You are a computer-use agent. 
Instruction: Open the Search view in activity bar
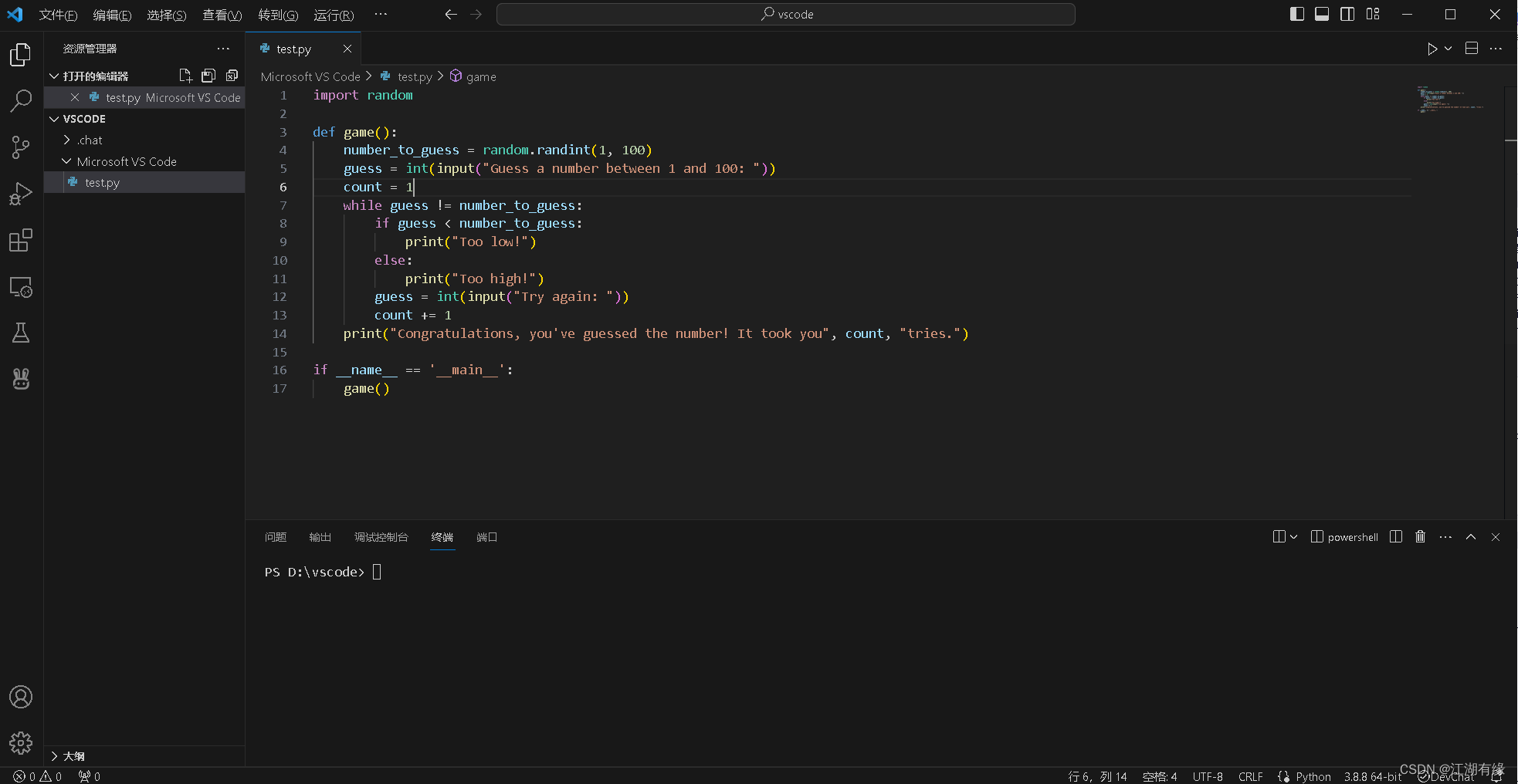pyautogui.click(x=21, y=100)
